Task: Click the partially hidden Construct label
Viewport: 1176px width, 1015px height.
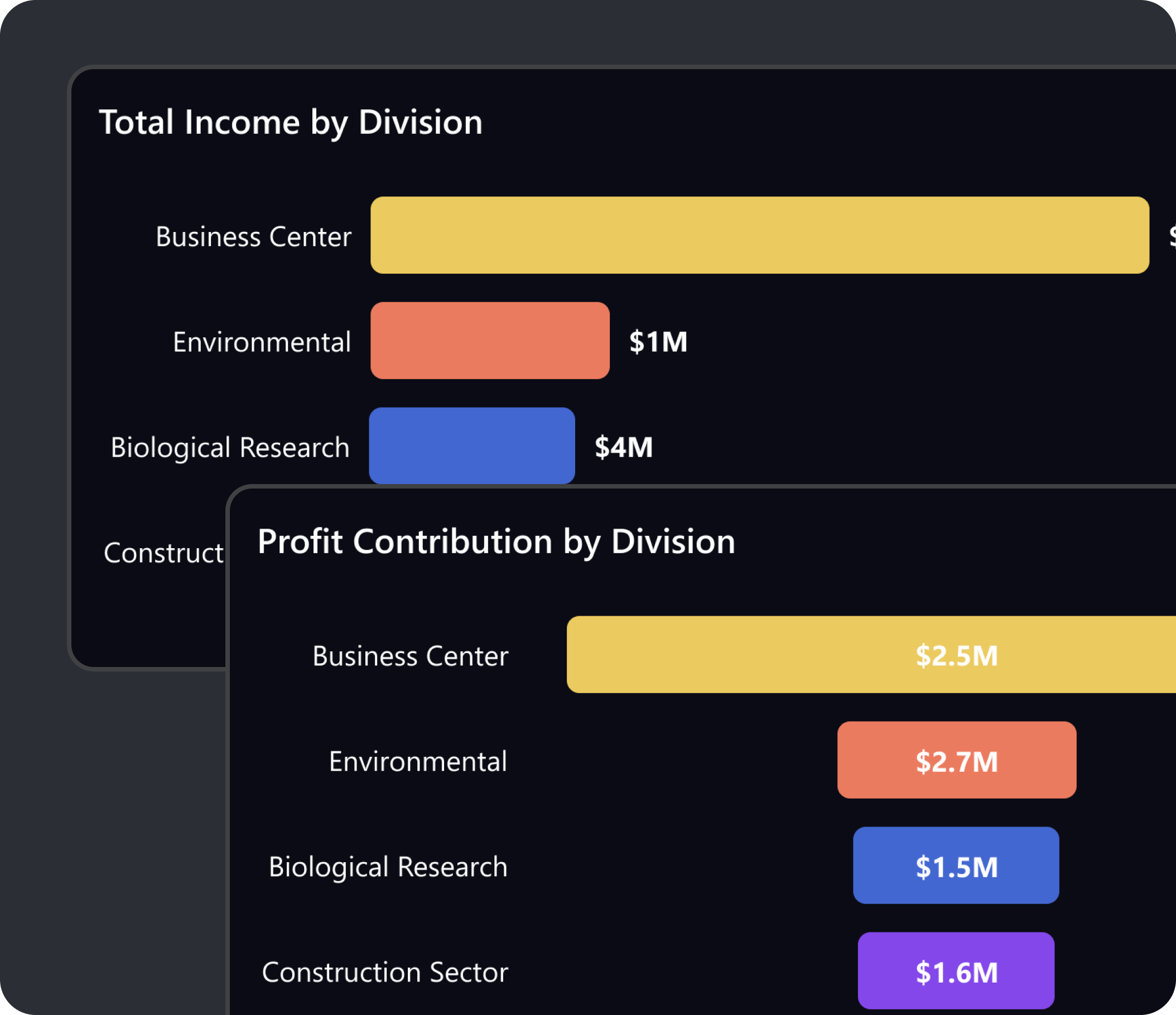Action: tap(163, 553)
